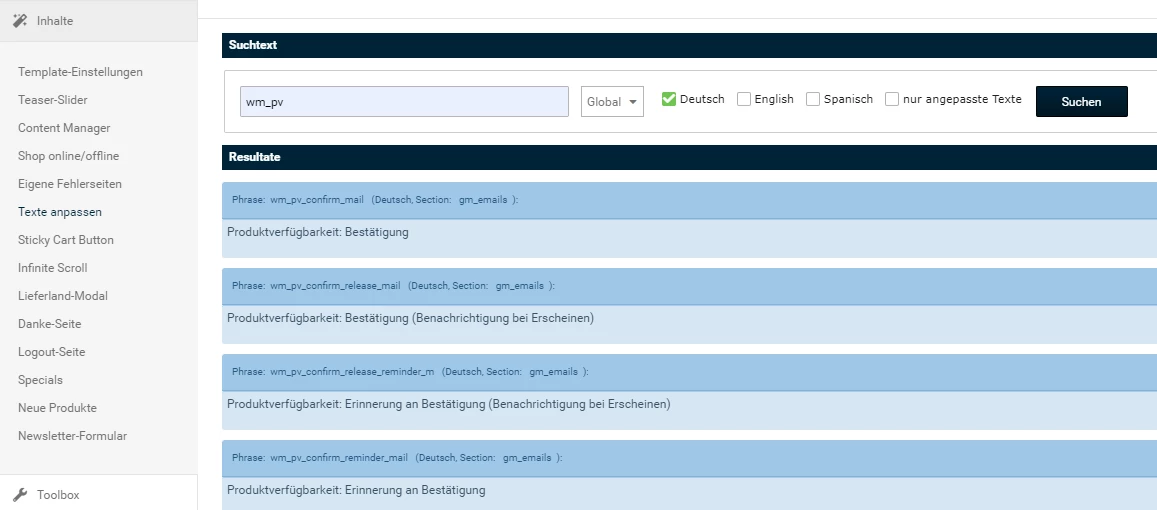Edit text 'Produktverfügbarkeit: Erinnerung an Bestätigung' of wm_pv_confirm_reminder_mail

[x=356, y=490]
